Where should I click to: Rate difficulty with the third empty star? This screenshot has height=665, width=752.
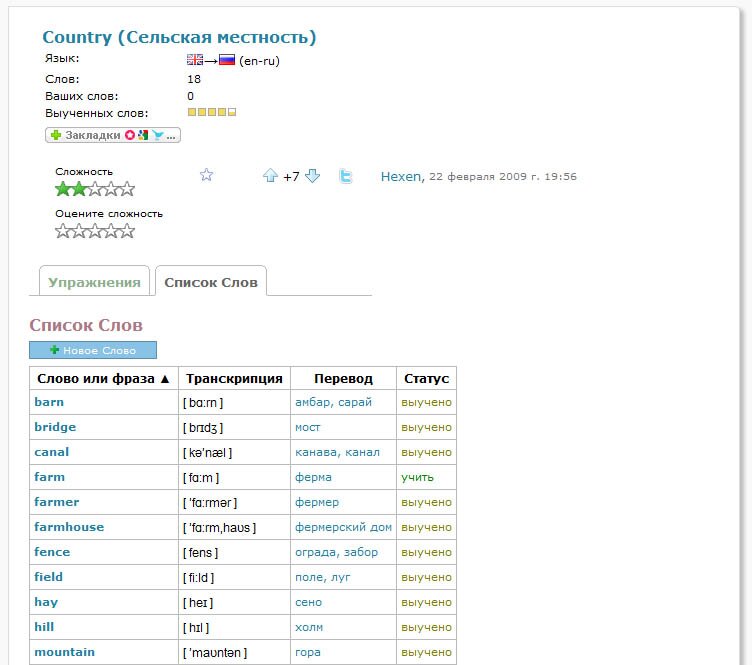pos(95,230)
